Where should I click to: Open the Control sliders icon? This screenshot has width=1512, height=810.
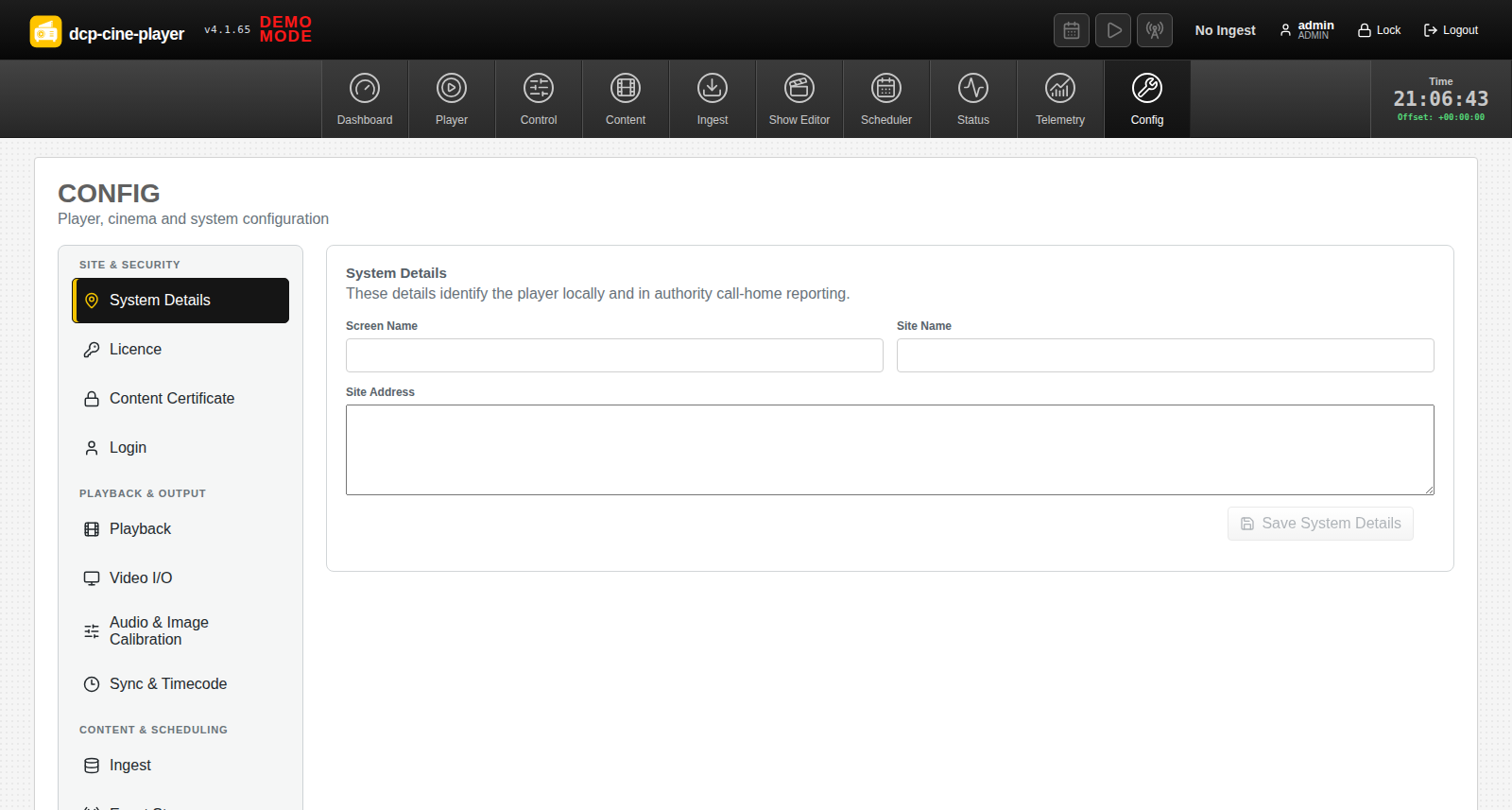click(x=539, y=88)
